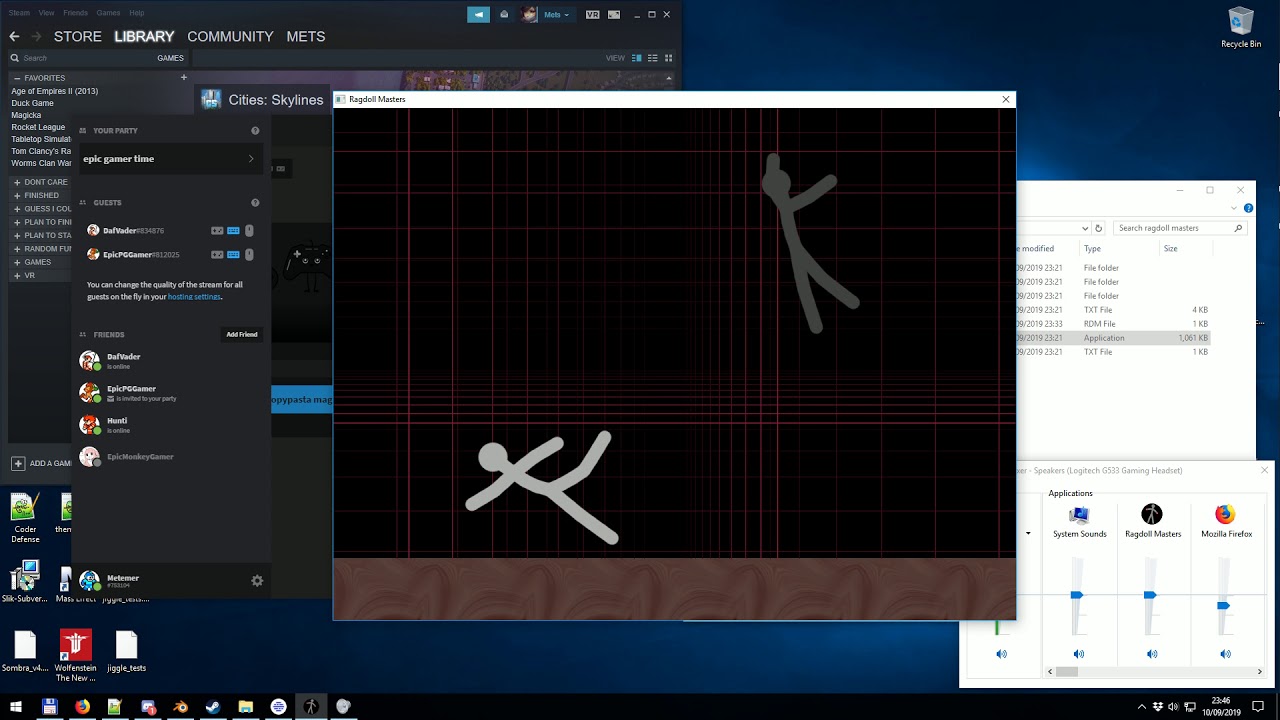This screenshot has height=720, width=1280.
Task: Open Steam inbox envelope icon
Action: (x=504, y=14)
